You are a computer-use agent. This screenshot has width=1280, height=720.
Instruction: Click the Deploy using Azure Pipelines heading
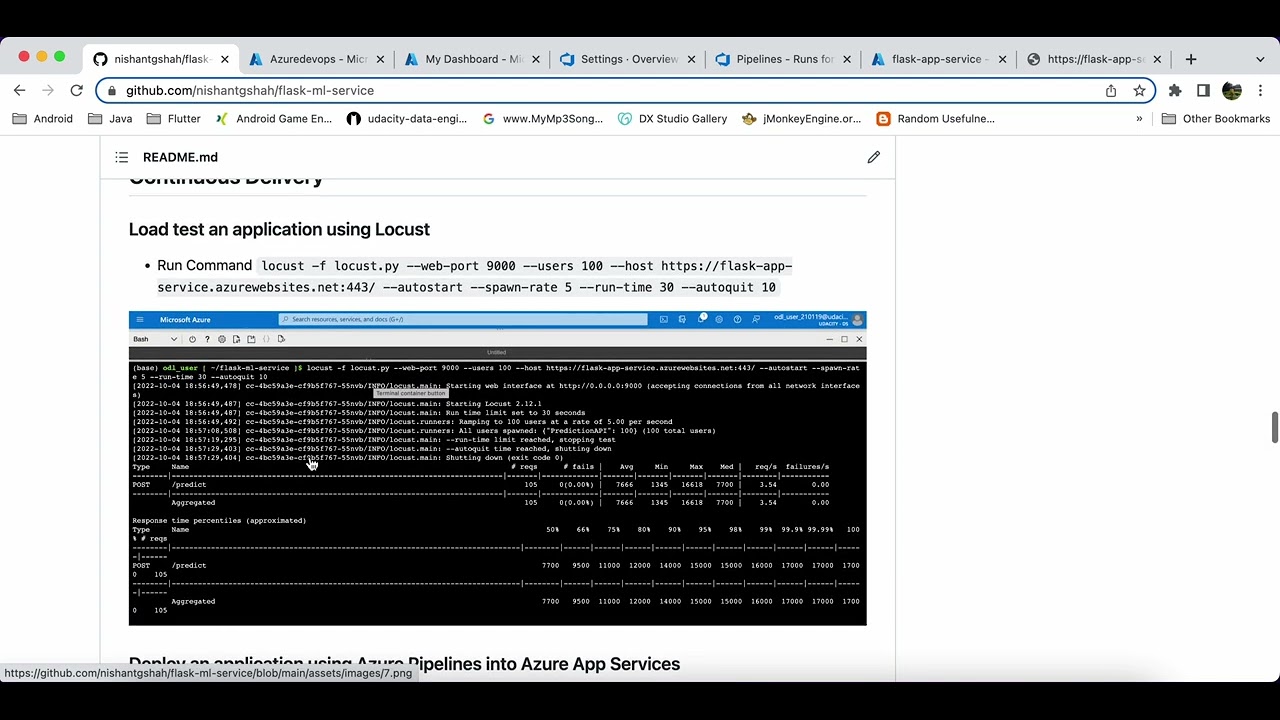tap(404, 664)
